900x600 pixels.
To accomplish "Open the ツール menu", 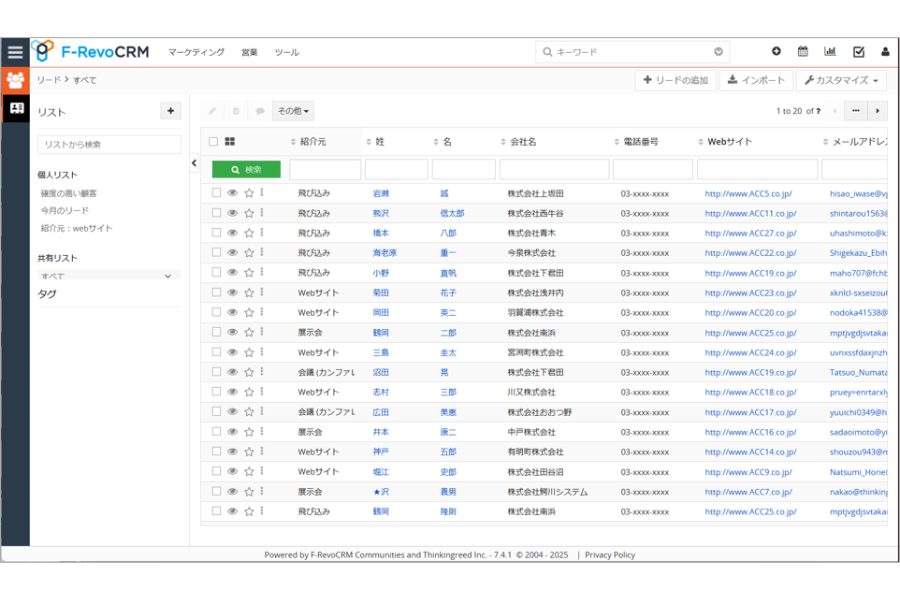I will [286, 52].
